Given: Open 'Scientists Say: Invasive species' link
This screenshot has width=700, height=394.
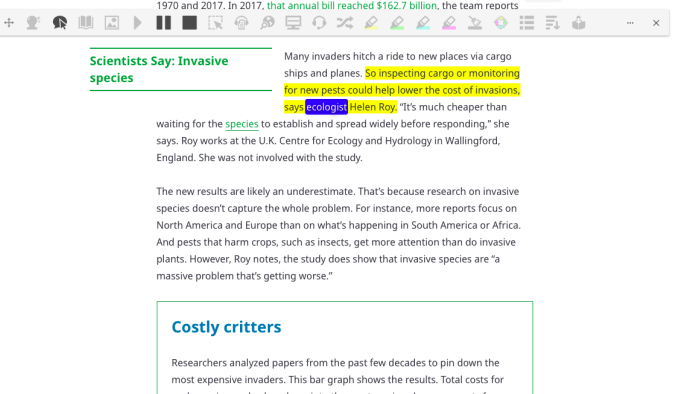Looking at the screenshot, I should [159, 69].
